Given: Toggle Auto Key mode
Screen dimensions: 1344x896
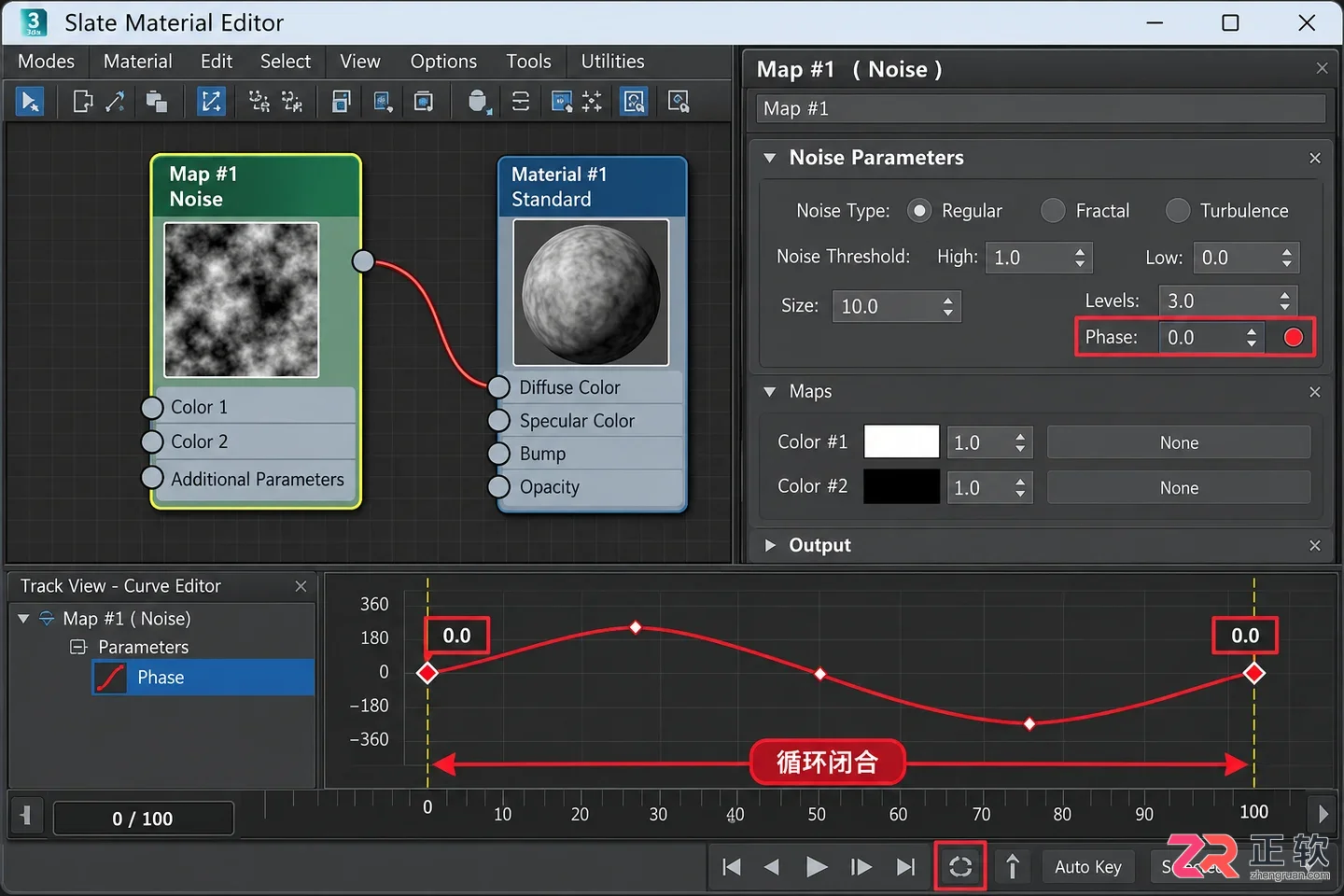Looking at the screenshot, I should point(1088,867).
